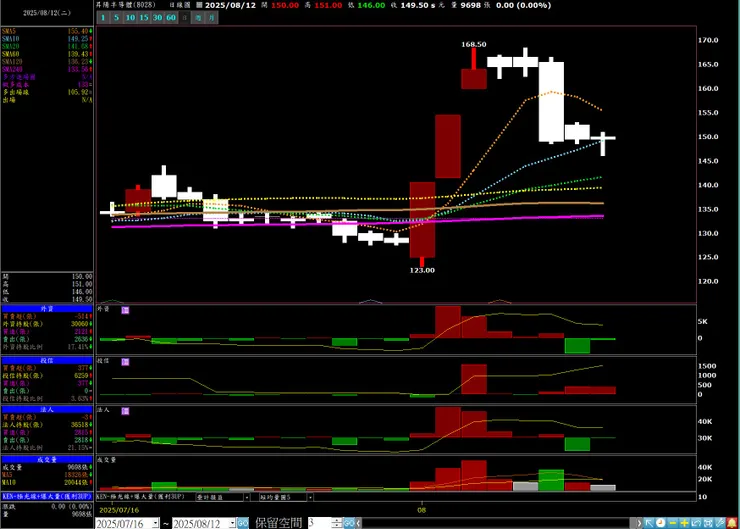Viewport: 740px width, 529px height.
Task: Click the SMA120 row in the legend
Action: (47, 61)
